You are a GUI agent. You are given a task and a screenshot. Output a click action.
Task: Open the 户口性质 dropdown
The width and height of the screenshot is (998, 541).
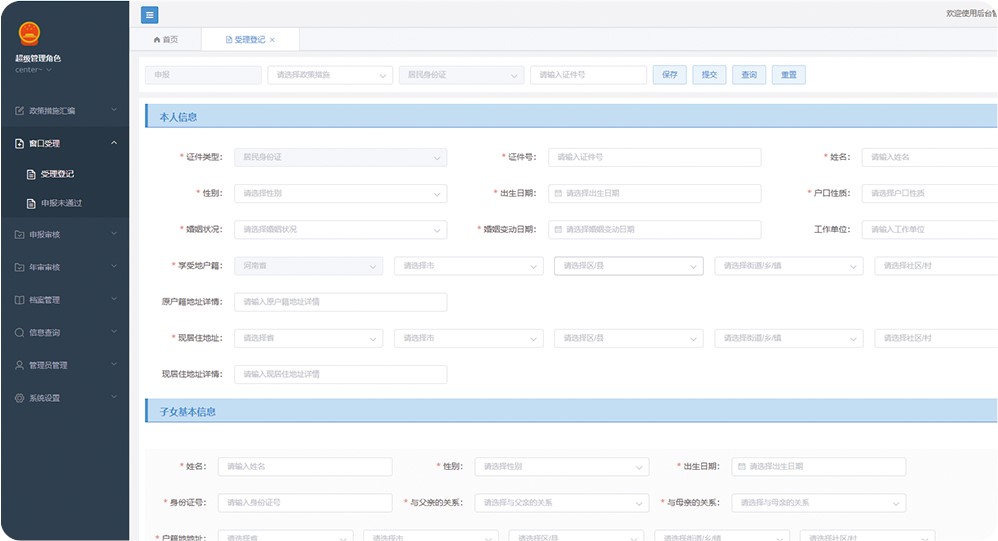click(x=929, y=193)
